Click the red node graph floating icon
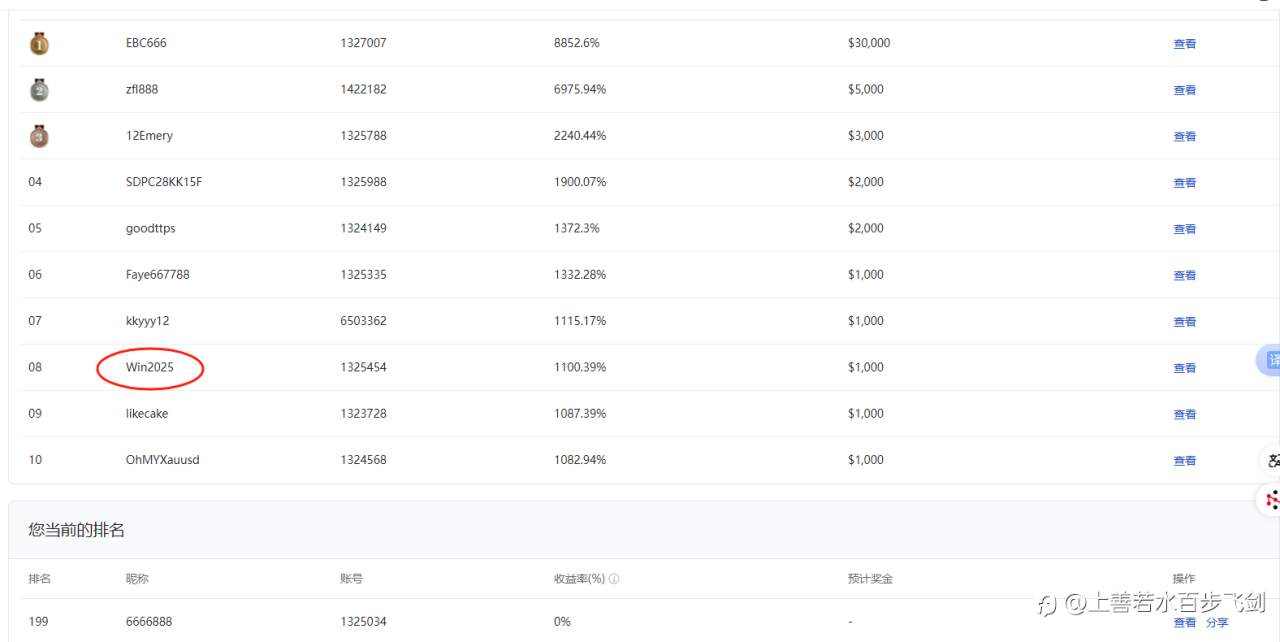The width and height of the screenshot is (1280, 642). coord(1270,498)
